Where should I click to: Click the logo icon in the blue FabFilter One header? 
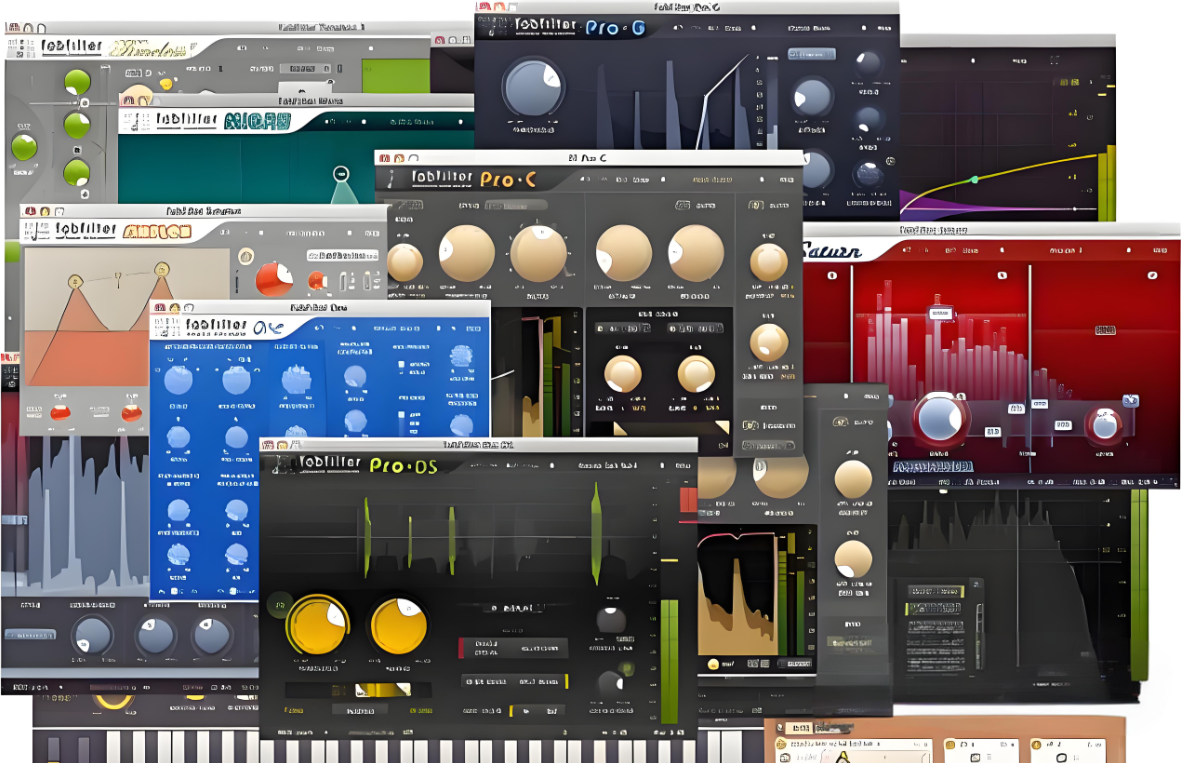pos(165,327)
